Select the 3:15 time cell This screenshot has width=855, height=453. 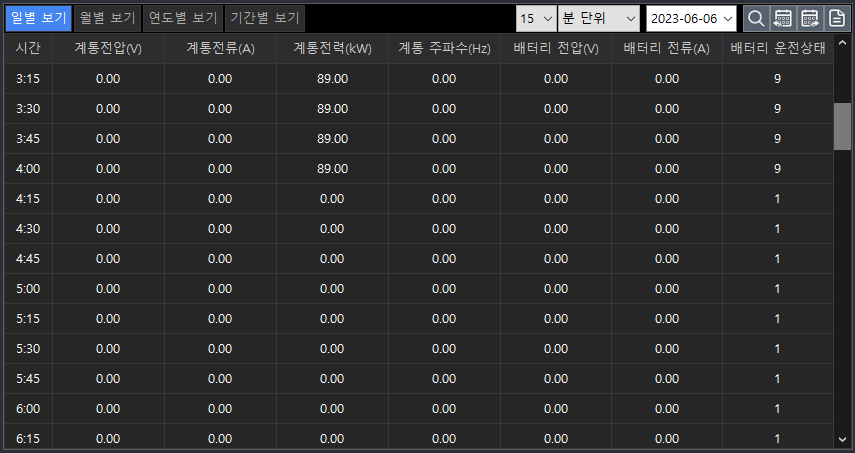[x=28, y=78]
